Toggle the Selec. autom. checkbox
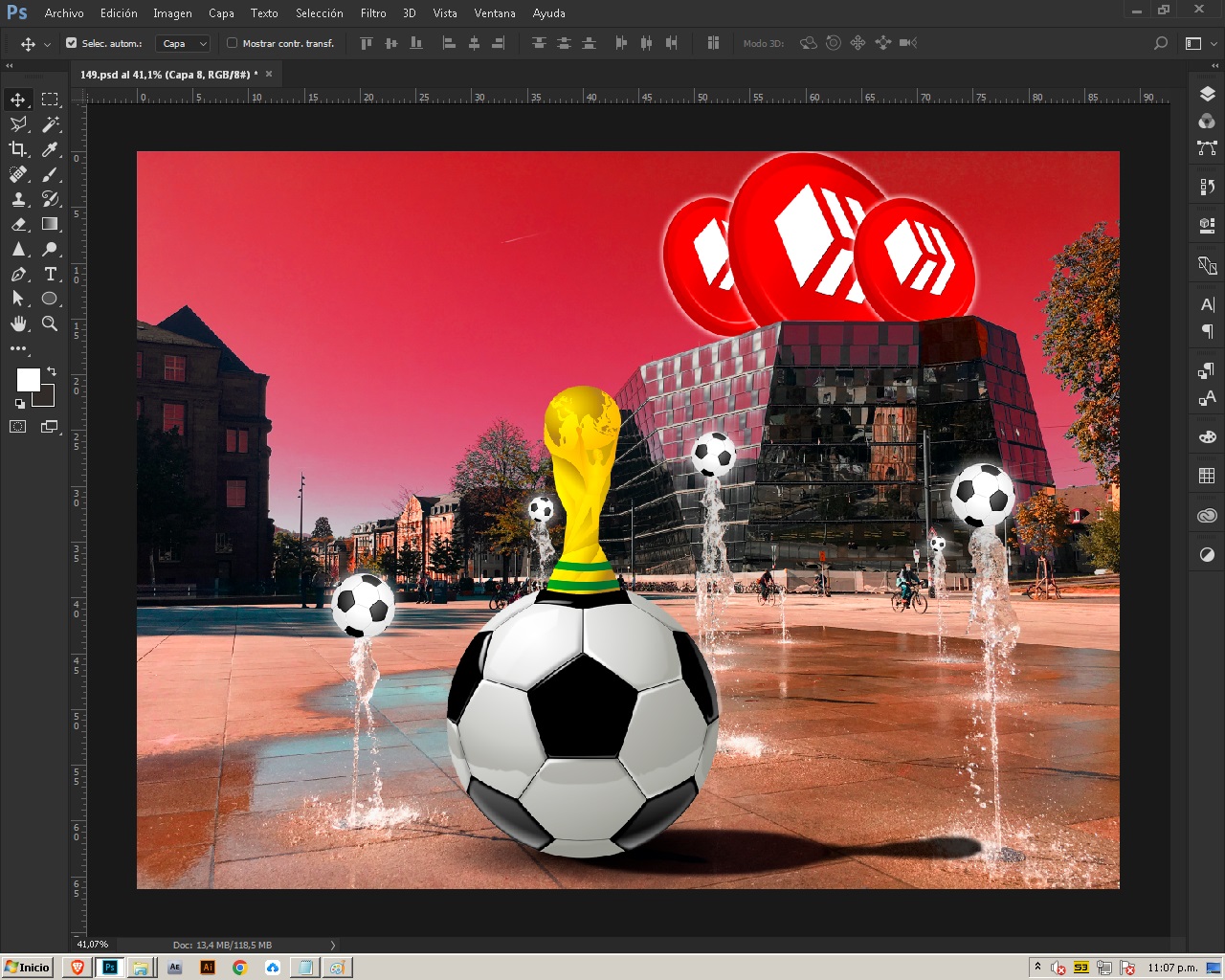The width and height of the screenshot is (1225, 980). pos(71,43)
